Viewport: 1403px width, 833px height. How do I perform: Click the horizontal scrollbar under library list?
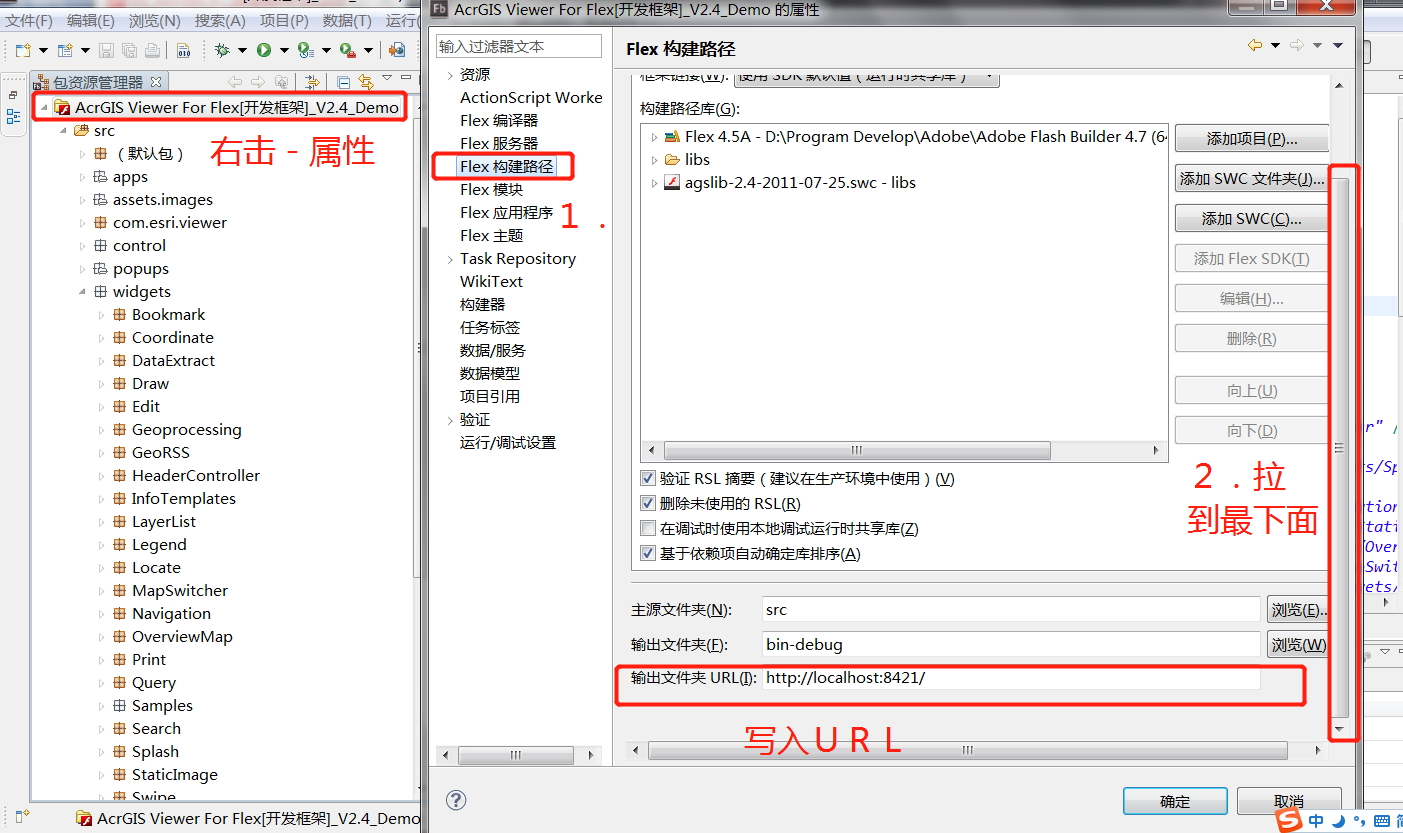point(904,450)
